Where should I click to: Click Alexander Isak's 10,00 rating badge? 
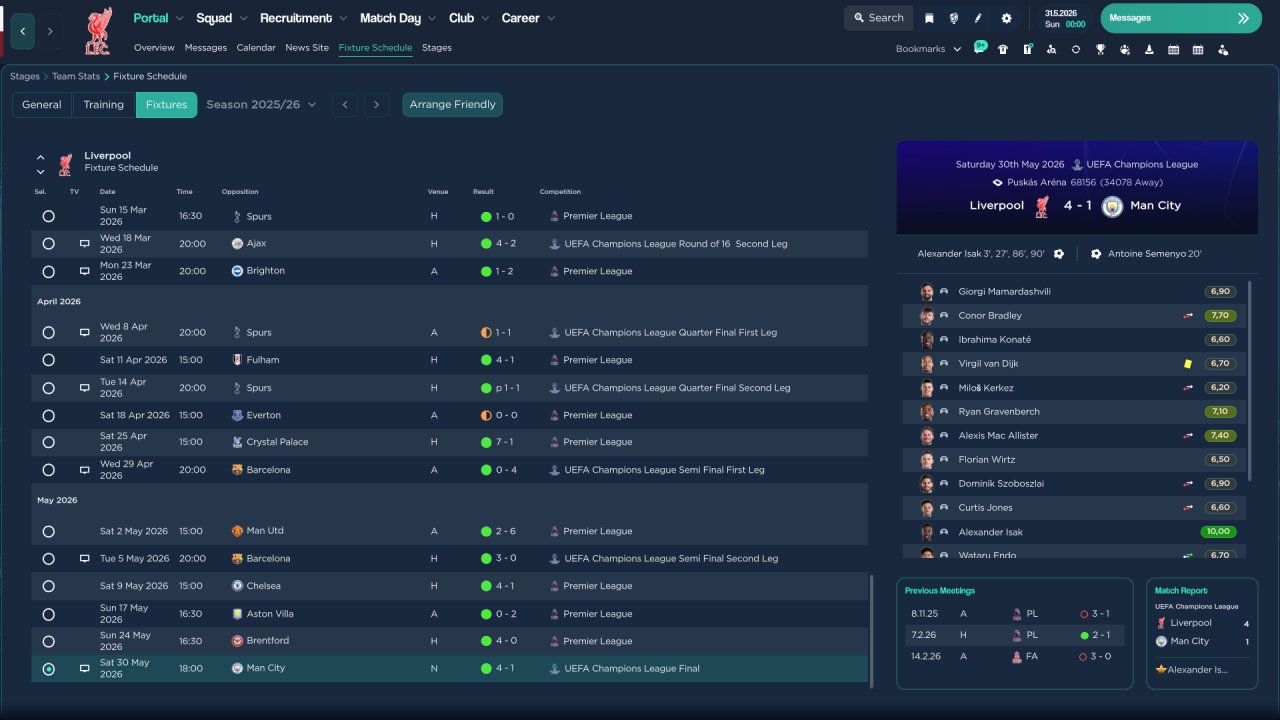click(x=1219, y=532)
